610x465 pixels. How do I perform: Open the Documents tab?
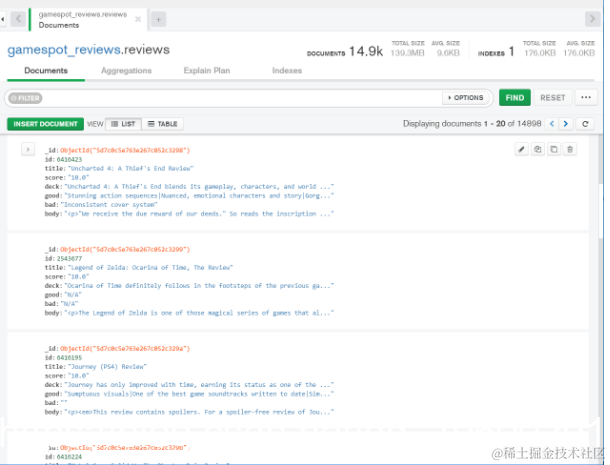click(46, 71)
